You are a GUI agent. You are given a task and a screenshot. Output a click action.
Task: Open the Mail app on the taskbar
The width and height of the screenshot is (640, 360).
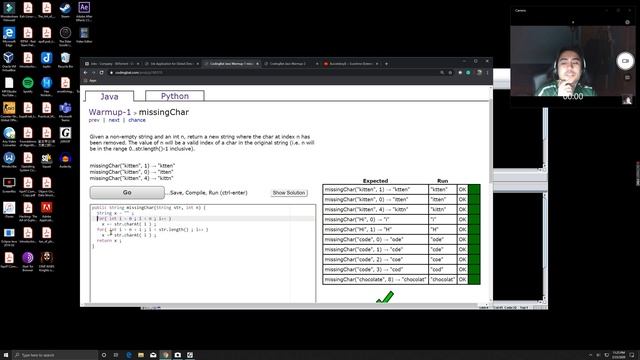click(153, 355)
